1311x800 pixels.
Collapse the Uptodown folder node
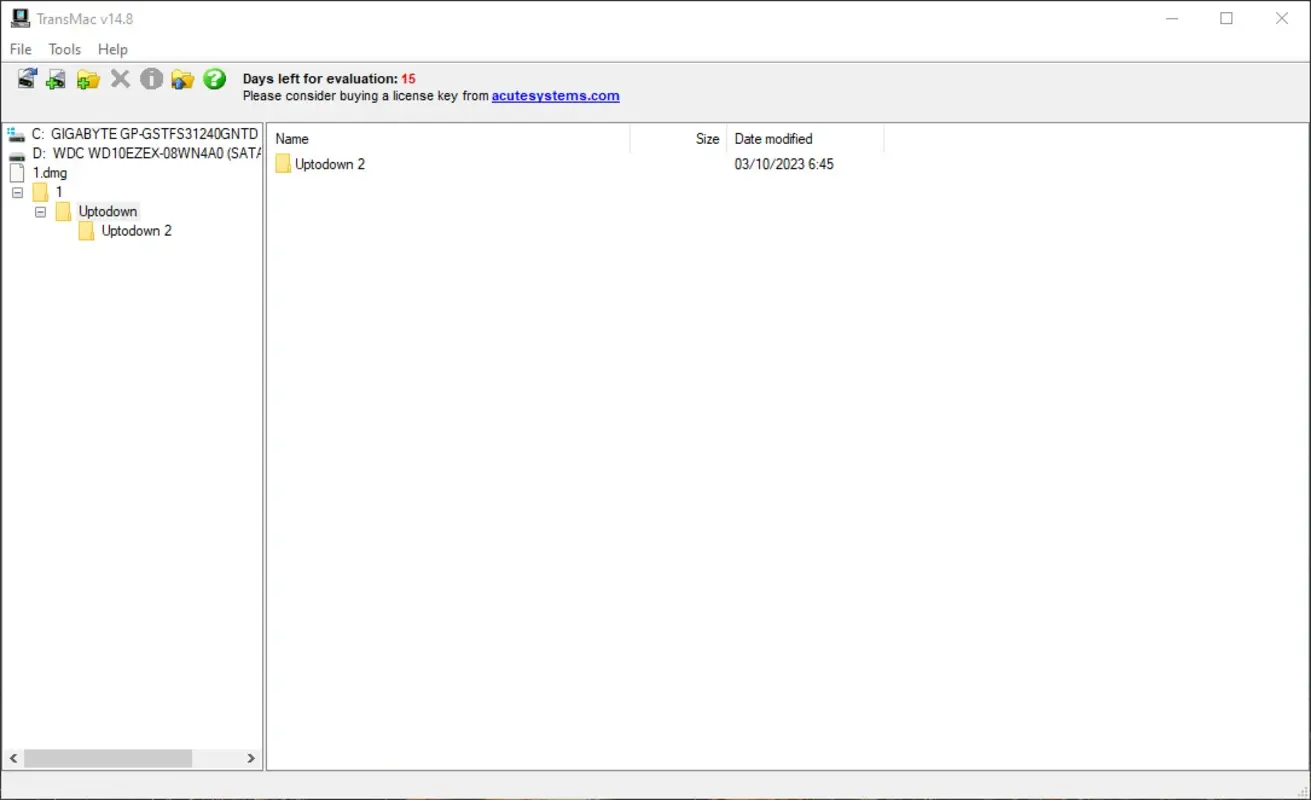(x=40, y=211)
